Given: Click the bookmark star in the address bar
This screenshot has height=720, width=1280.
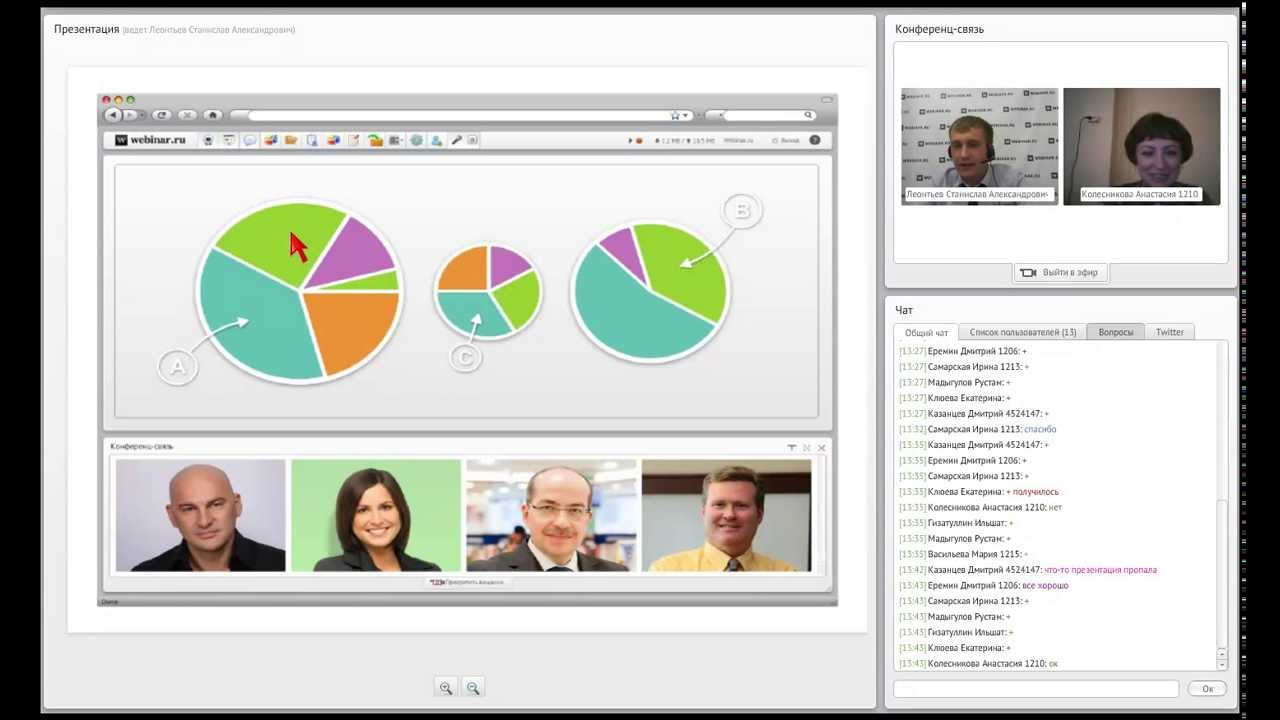Looking at the screenshot, I should point(675,115).
